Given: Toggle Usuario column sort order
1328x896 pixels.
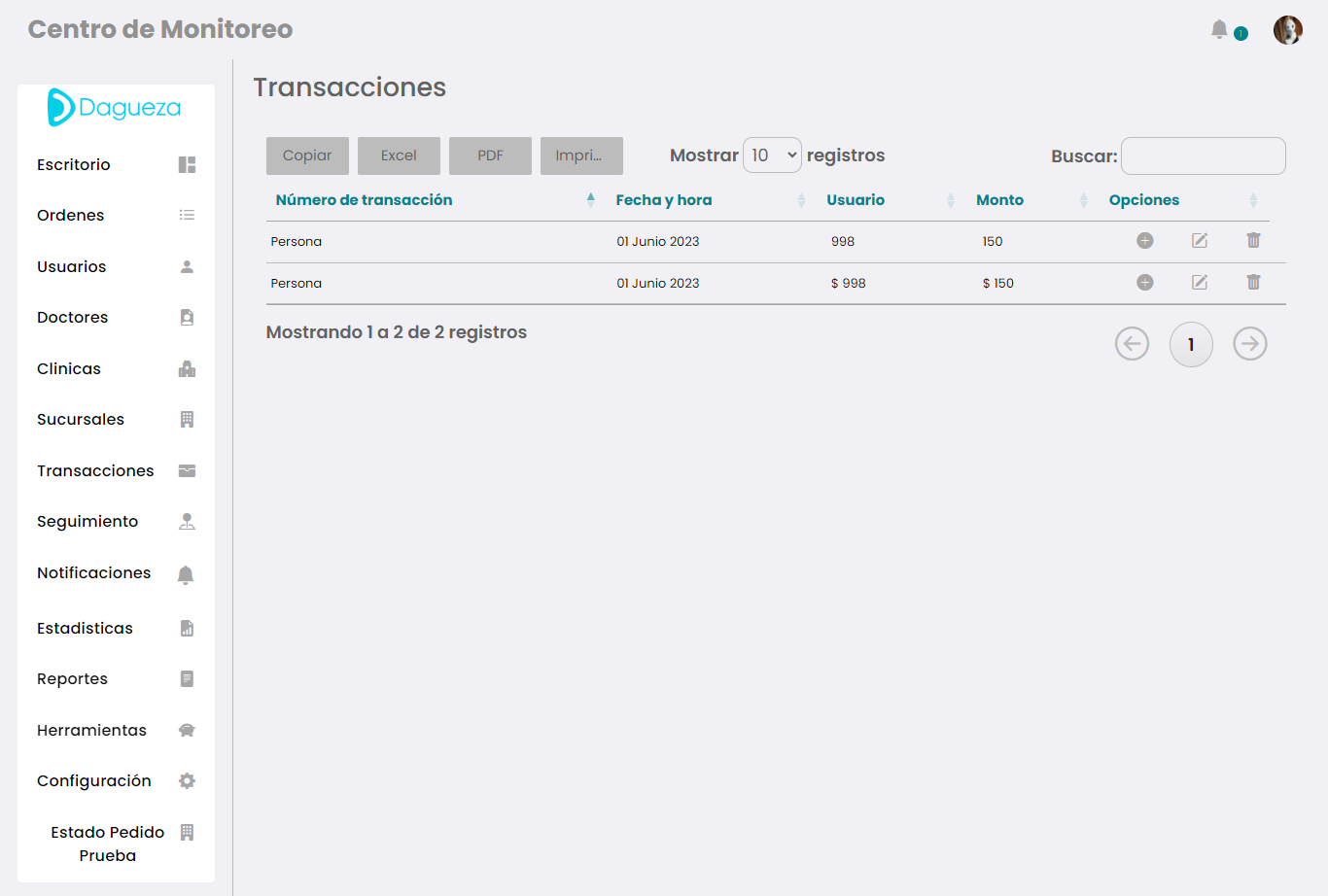Looking at the screenshot, I should click(x=949, y=200).
